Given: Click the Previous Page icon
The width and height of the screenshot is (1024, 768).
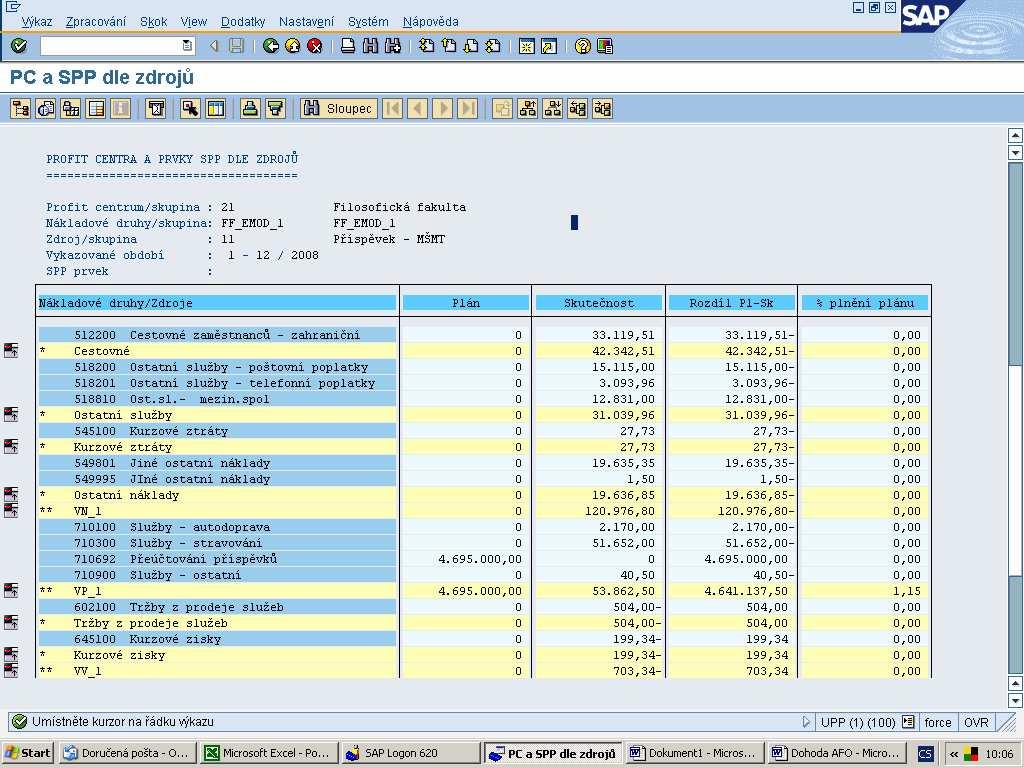Looking at the screenshot, I should pos(449,46).
